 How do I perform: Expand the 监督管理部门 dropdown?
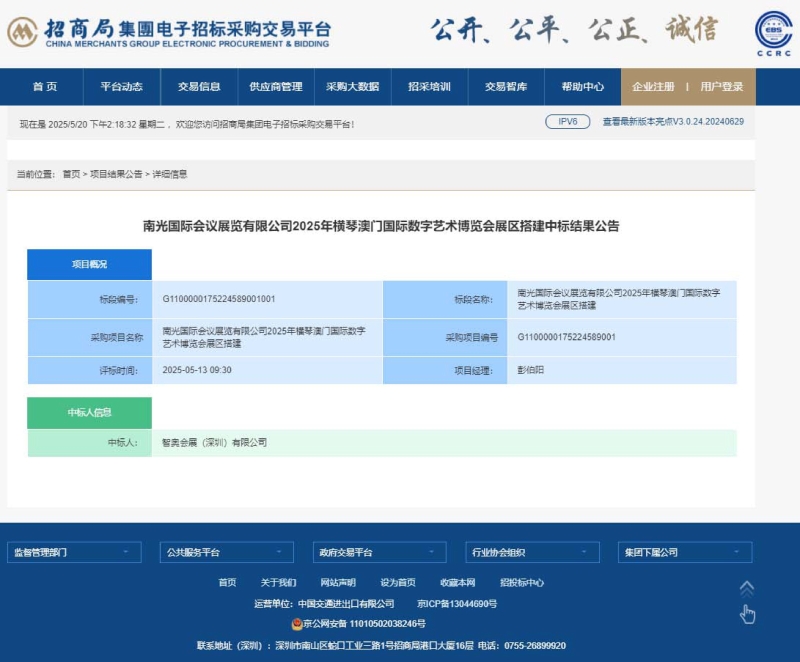coord(74,552)
